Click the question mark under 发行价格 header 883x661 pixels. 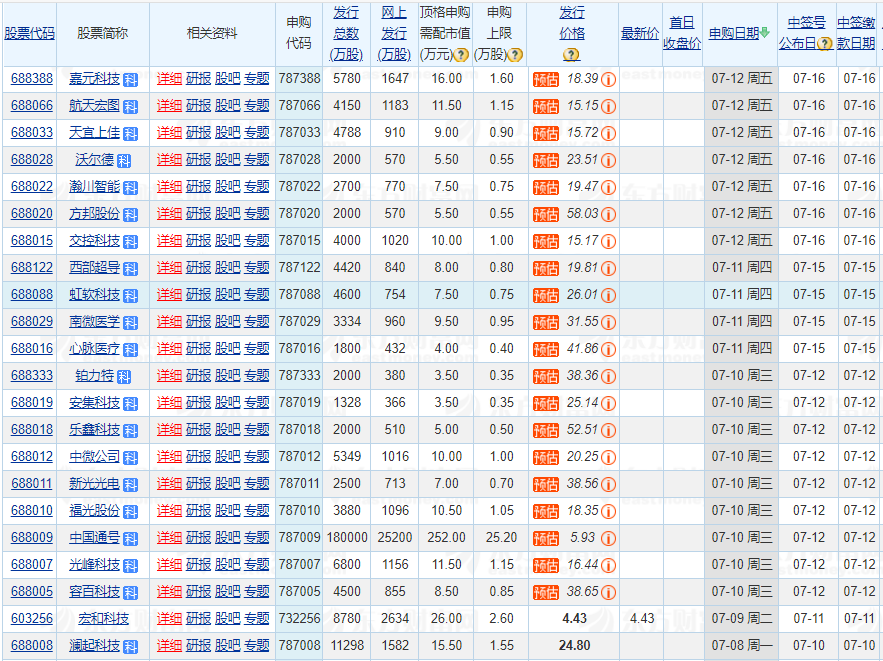572,54
